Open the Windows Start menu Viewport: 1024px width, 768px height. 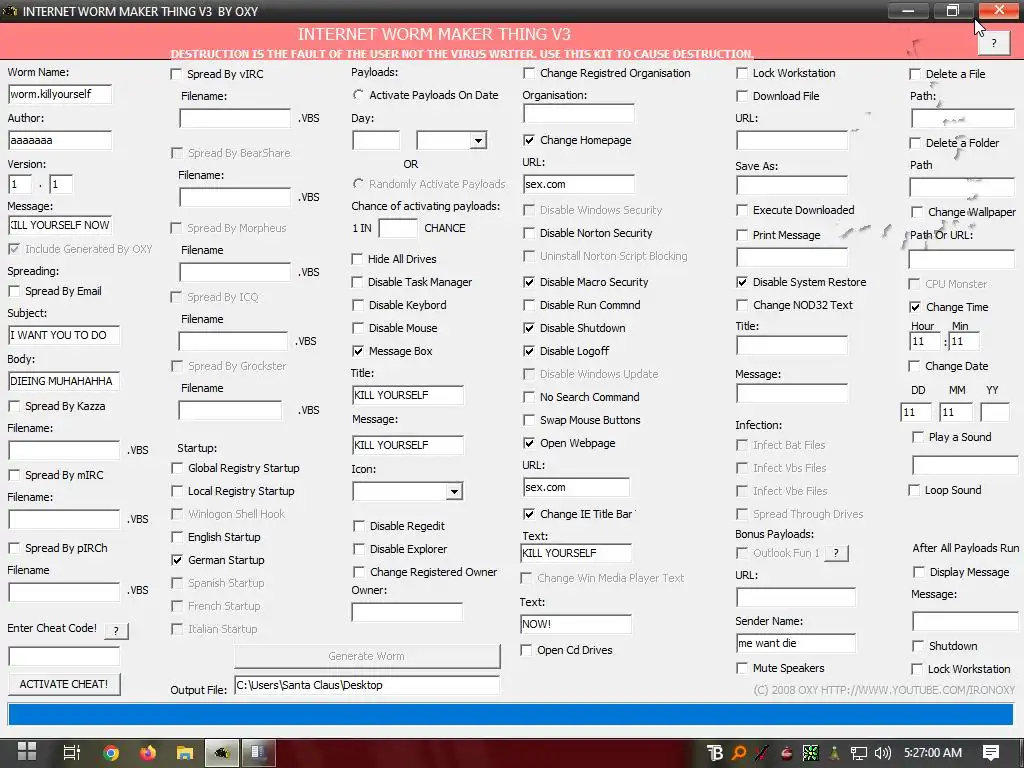tap(27, 752)
